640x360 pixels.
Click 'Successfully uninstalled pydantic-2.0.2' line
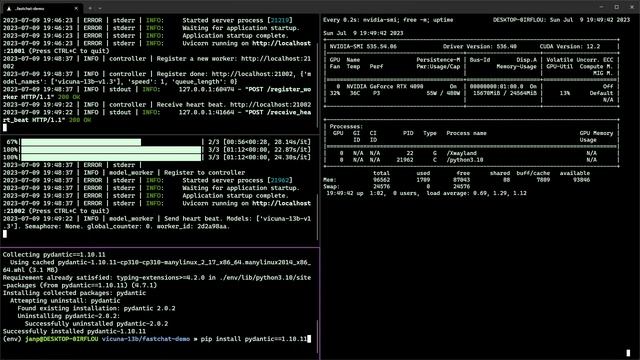pos(96,324)
